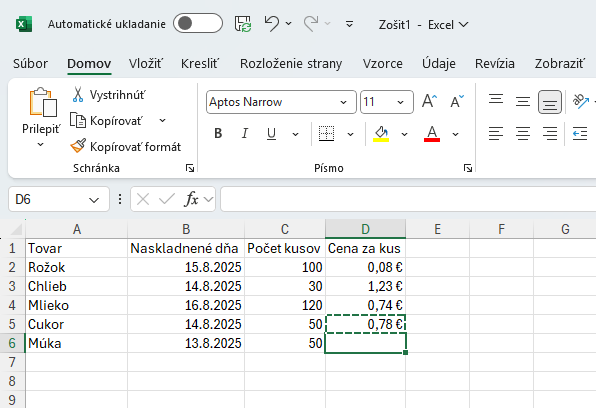The width and height of the screenshot is (596, 408).
Task: Expand the Kopírovať dropdown arrow
Action: point(162,121)
